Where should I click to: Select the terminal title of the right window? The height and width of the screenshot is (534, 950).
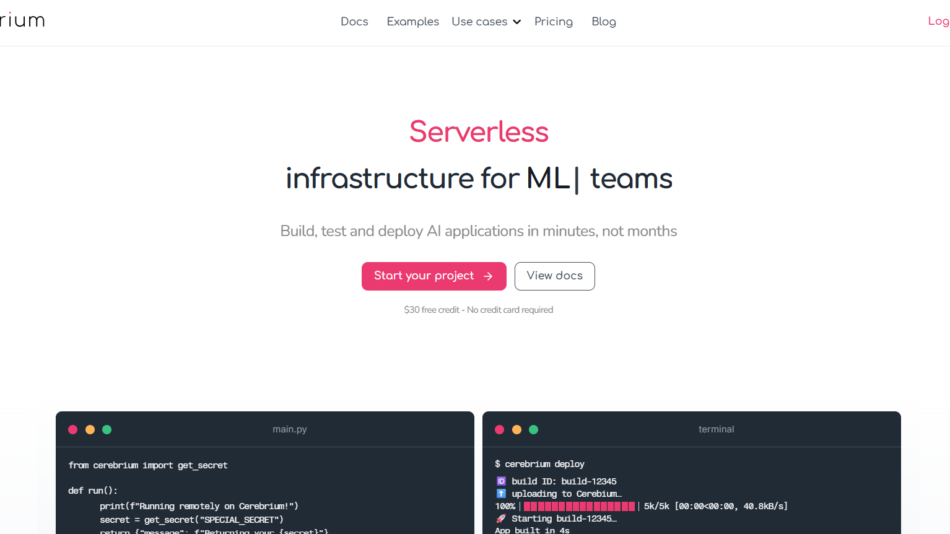point(715,430)
